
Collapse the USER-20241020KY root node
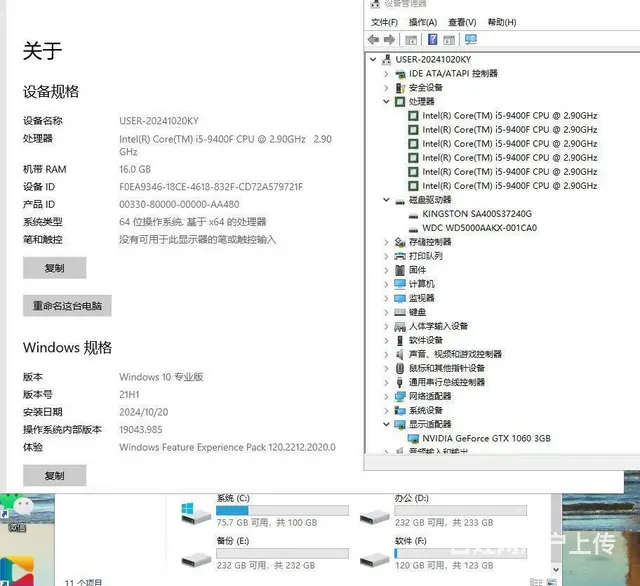click(373, 60)
